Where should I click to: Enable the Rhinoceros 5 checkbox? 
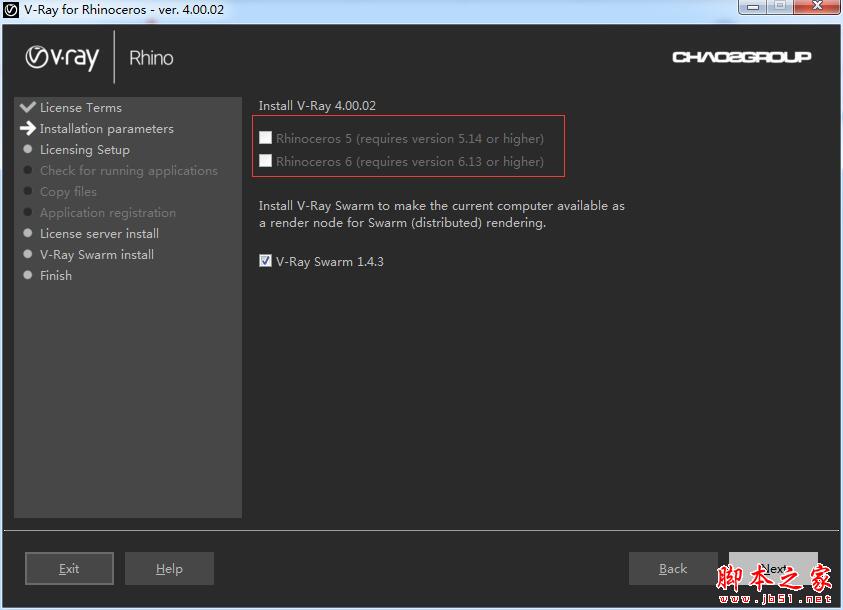pos(266,138)
